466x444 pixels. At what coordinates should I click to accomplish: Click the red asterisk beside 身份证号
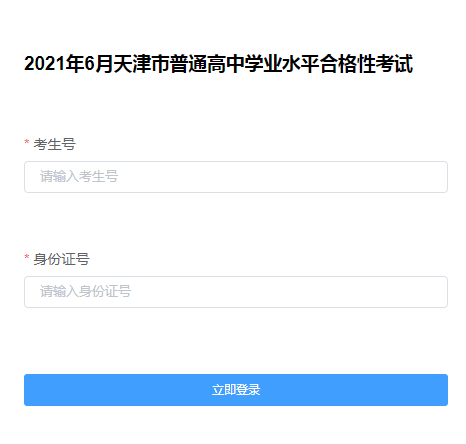click(27, 257)
